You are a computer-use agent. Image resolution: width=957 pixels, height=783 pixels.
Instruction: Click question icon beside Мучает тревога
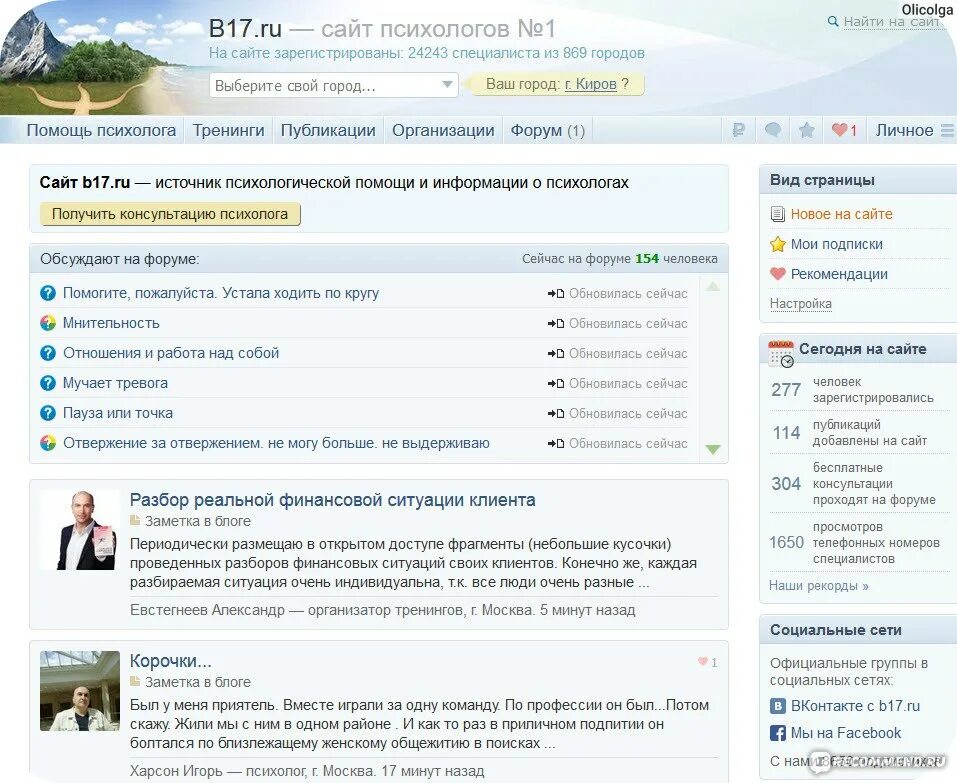(x=48, y=383)
